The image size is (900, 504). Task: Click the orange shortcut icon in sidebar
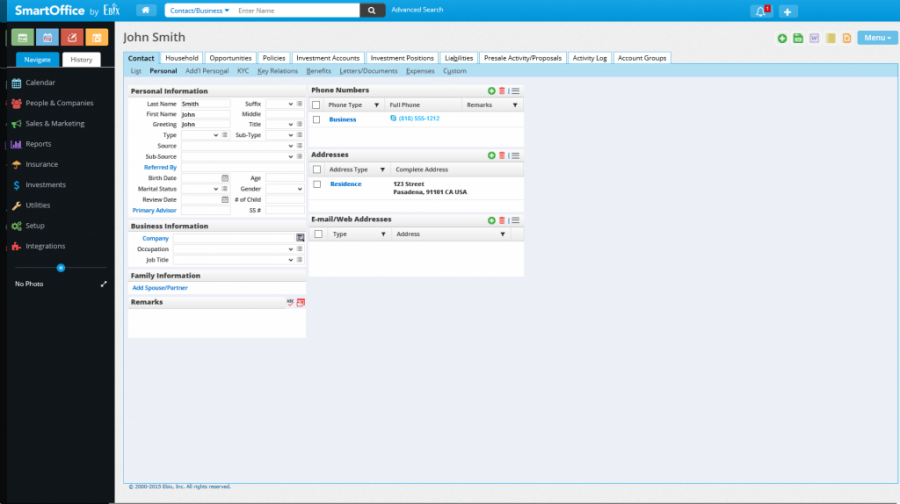pyautogui.click(x=96, y=37)
